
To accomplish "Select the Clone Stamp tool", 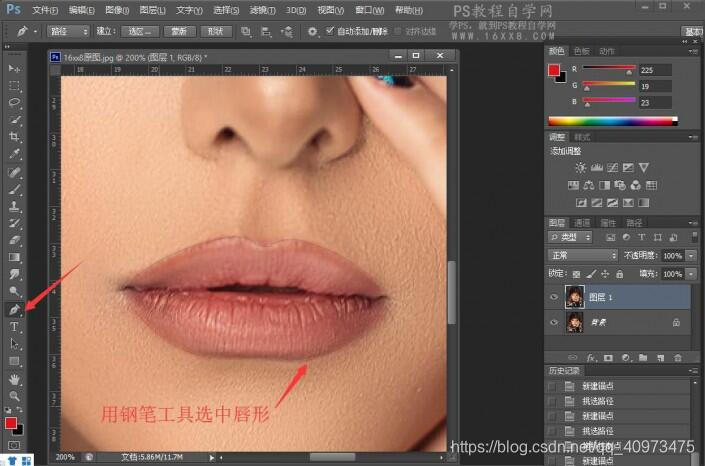I will pos(14,206).
